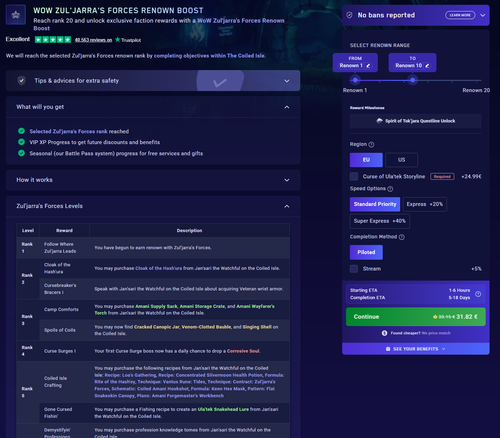The width and height of the screenshot is (500, 438).
Task: Click the pencil icon next to Renown 10
Action: tap(427, 66)
